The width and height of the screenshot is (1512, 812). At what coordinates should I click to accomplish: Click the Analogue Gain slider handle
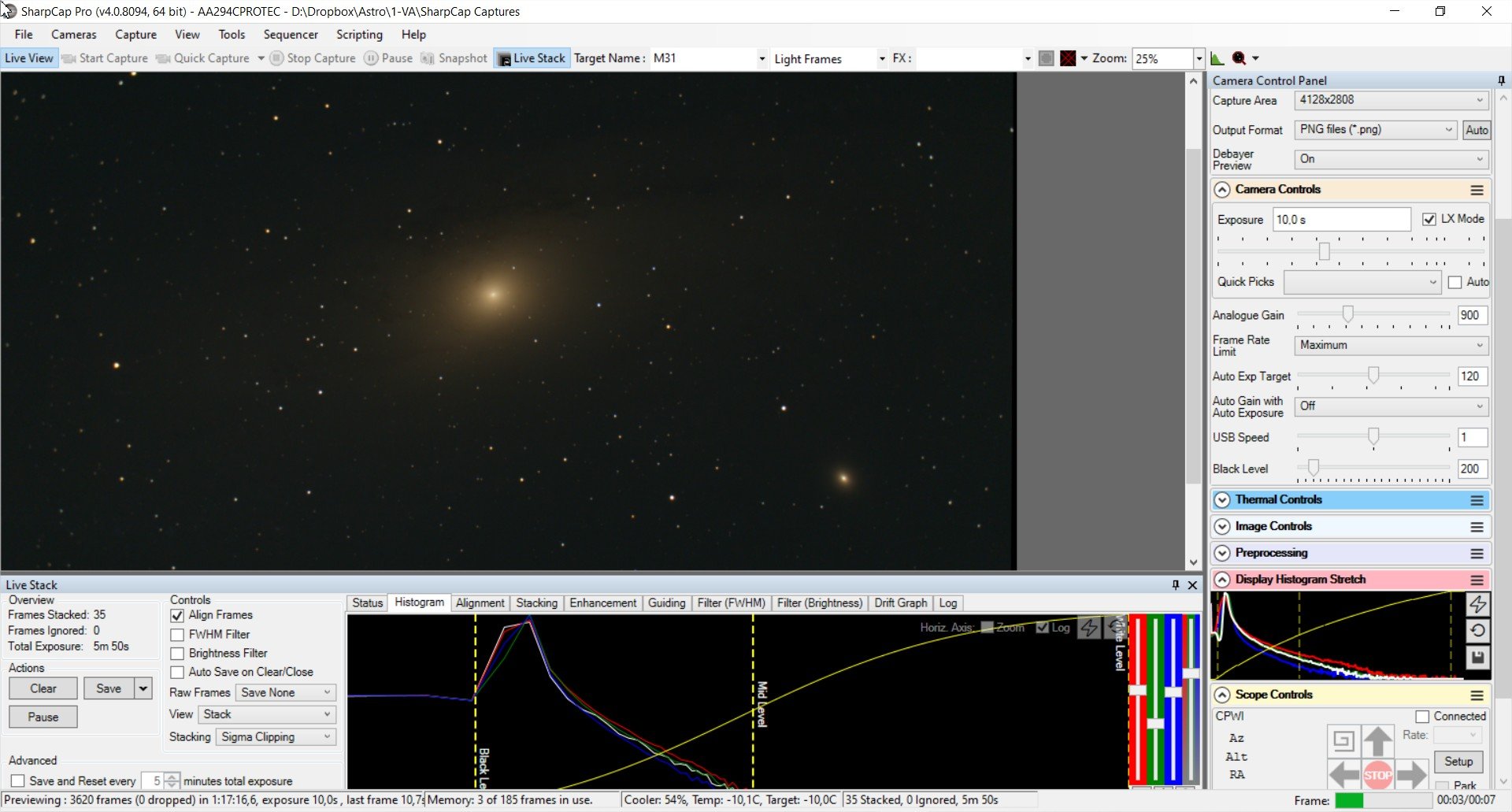pyautogui.click(x=1348, y=315)
